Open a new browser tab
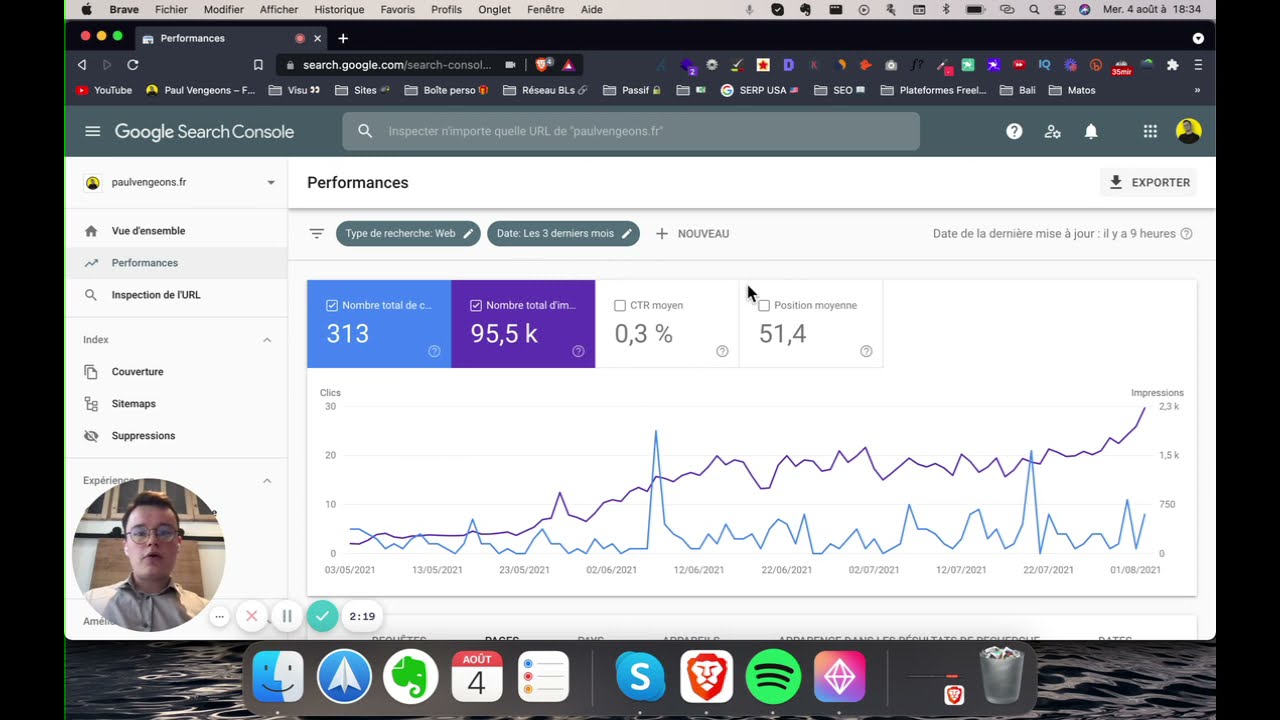 pyautogui.click(x=343, y=38)
